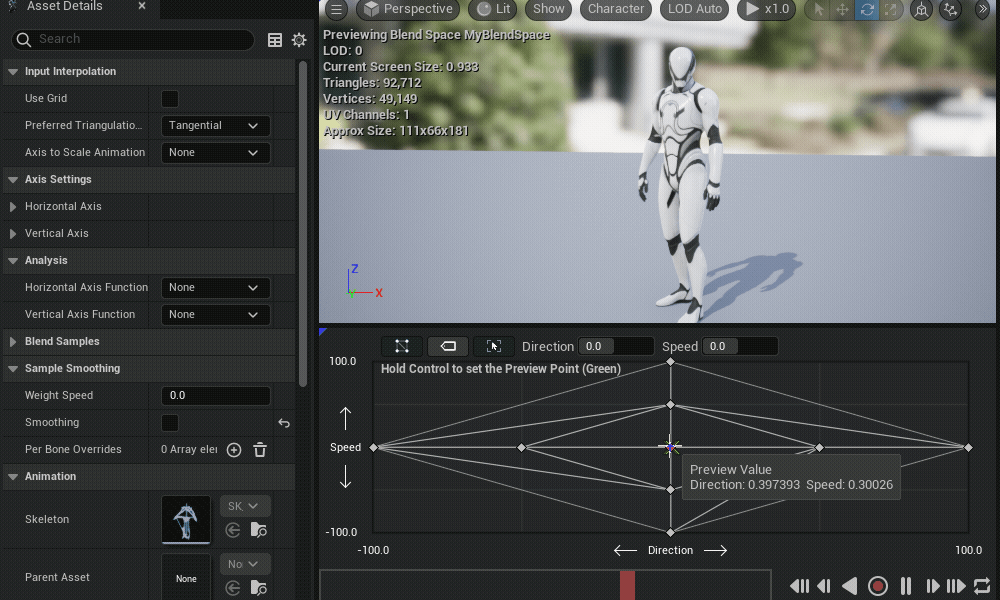Toggle triangulation display in blend space graph

coord(402,346)
